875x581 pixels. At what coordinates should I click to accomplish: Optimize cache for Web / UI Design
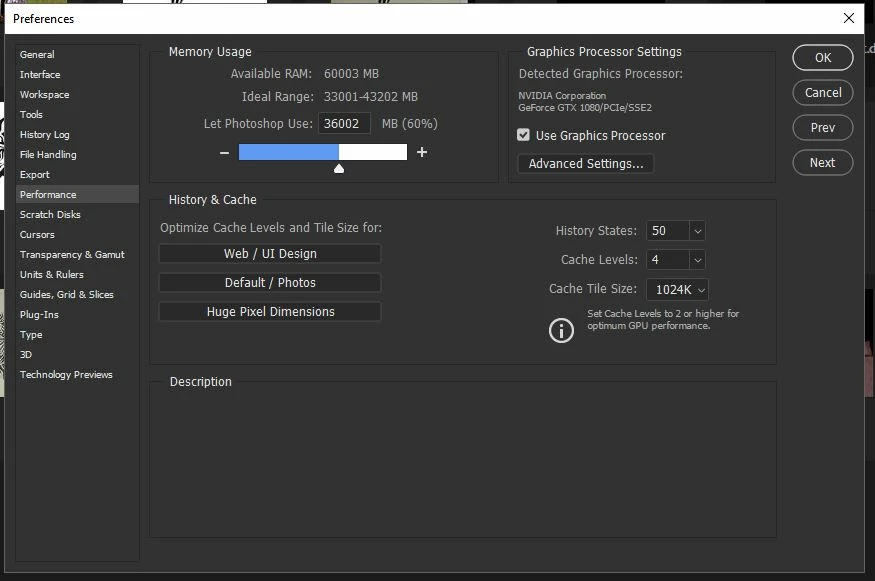[x=270, y=253]
